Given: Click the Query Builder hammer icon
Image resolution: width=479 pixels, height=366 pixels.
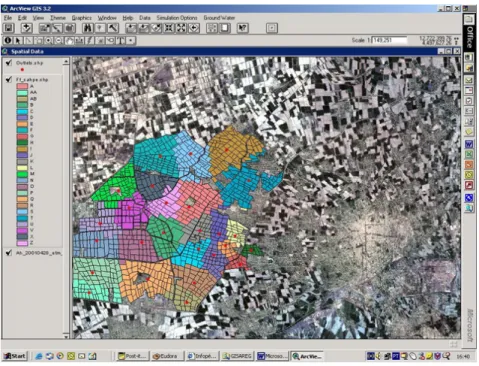Looking at the screenshot, I should pyautogui.click(x=113, y=28).
